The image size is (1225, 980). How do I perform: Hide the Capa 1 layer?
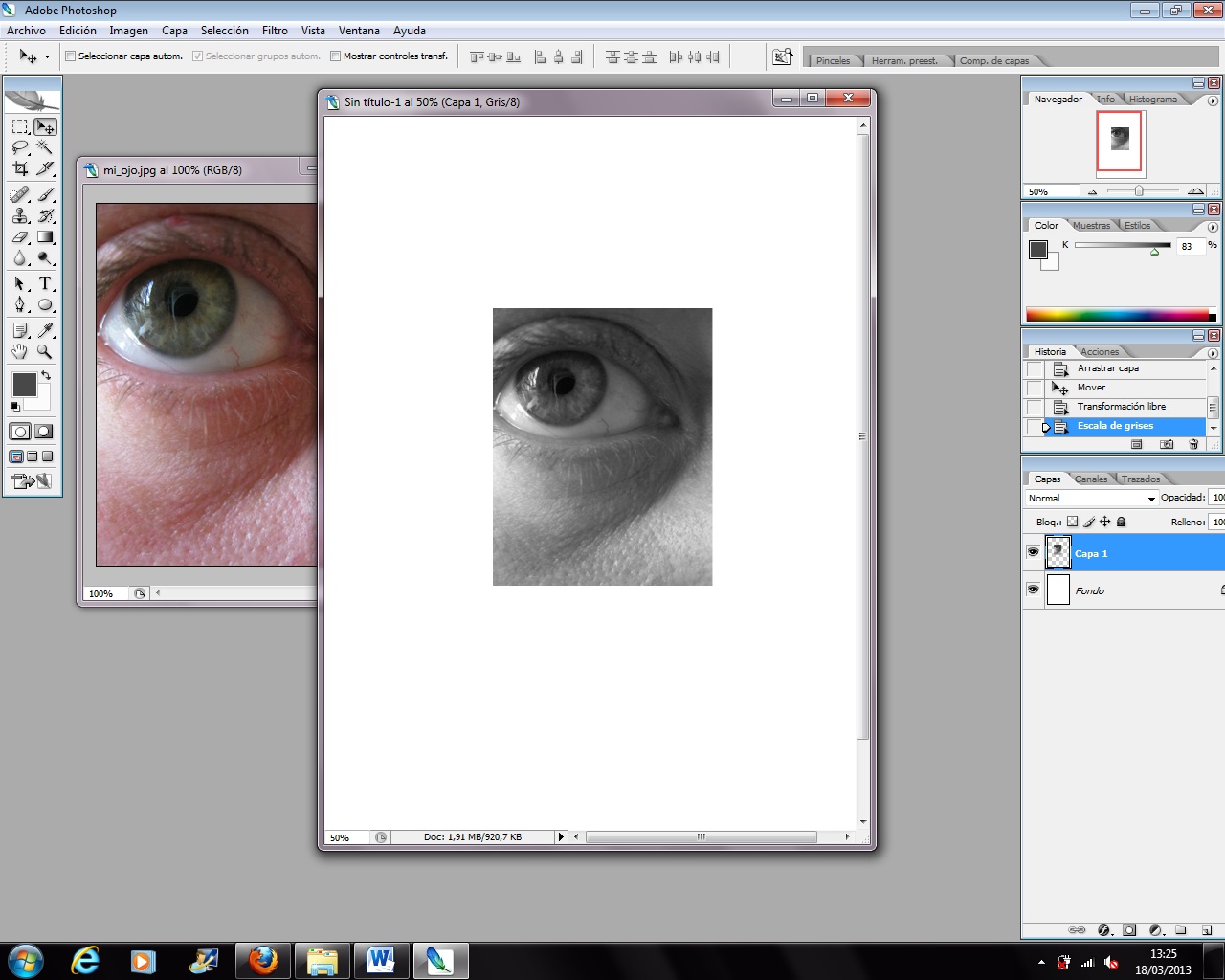[1033, 553]
